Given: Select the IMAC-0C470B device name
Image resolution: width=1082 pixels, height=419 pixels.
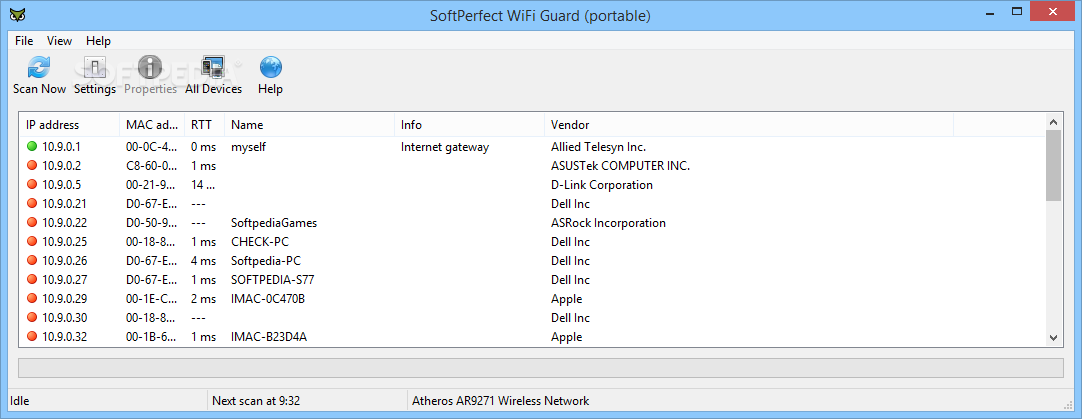Looking at the screenshot, I should 268,299.
